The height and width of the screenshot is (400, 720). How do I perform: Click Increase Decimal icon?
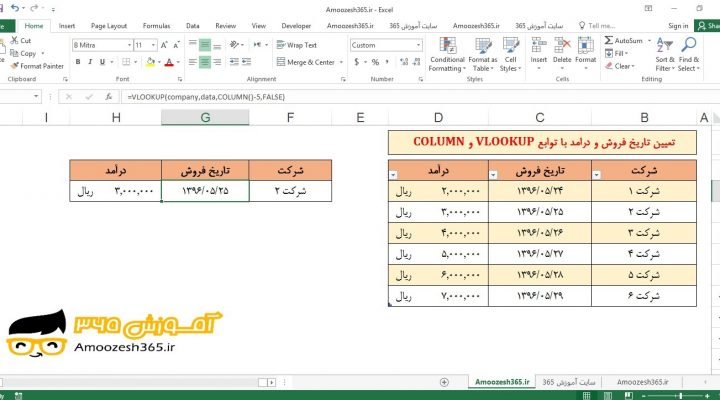click(x=404, y=62)
